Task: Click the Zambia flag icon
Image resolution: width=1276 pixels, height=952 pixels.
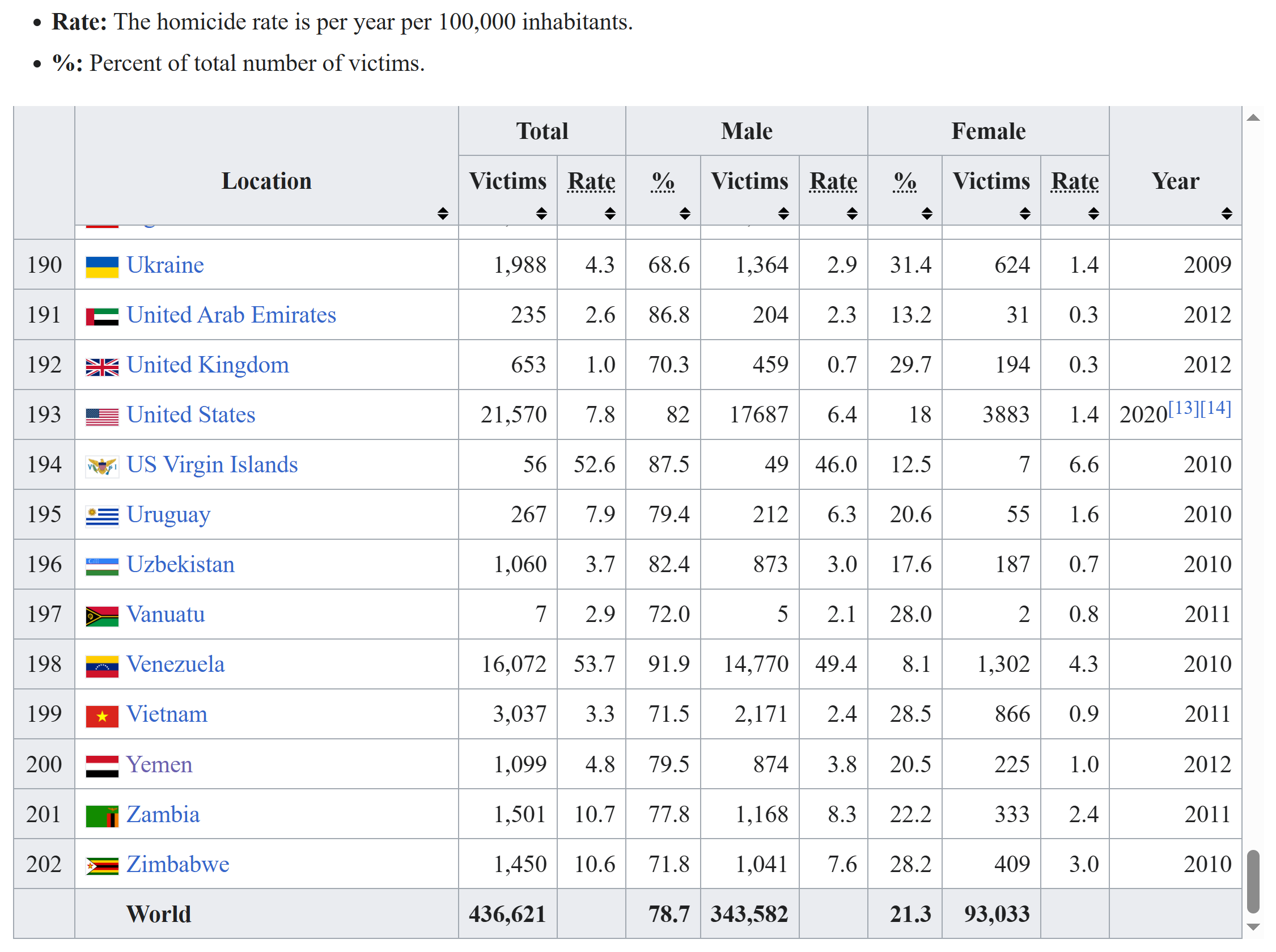Action: coord(102,816)
